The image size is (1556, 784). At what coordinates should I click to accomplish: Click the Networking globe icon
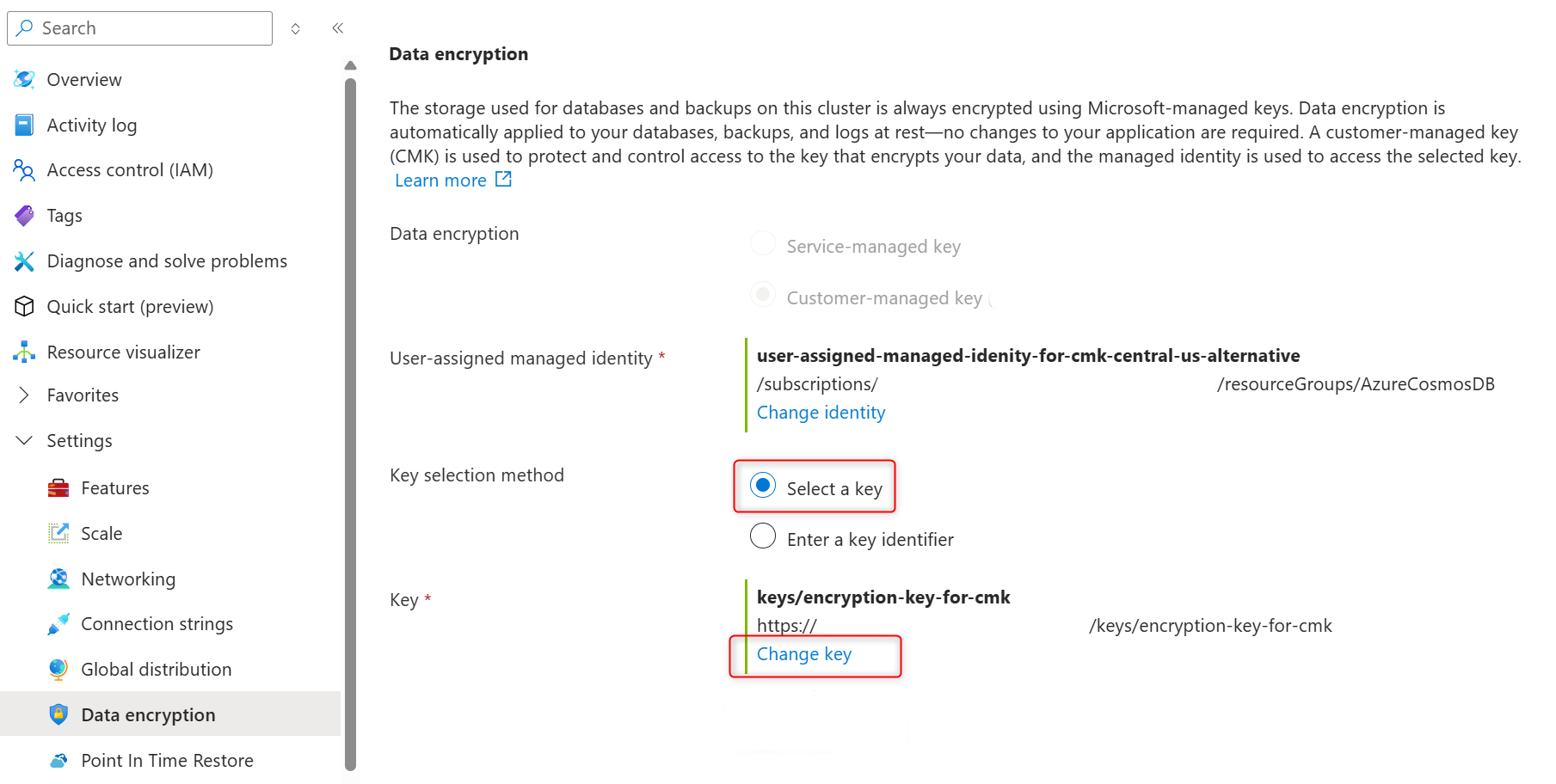pyautogui.click(x=58, y=579)
